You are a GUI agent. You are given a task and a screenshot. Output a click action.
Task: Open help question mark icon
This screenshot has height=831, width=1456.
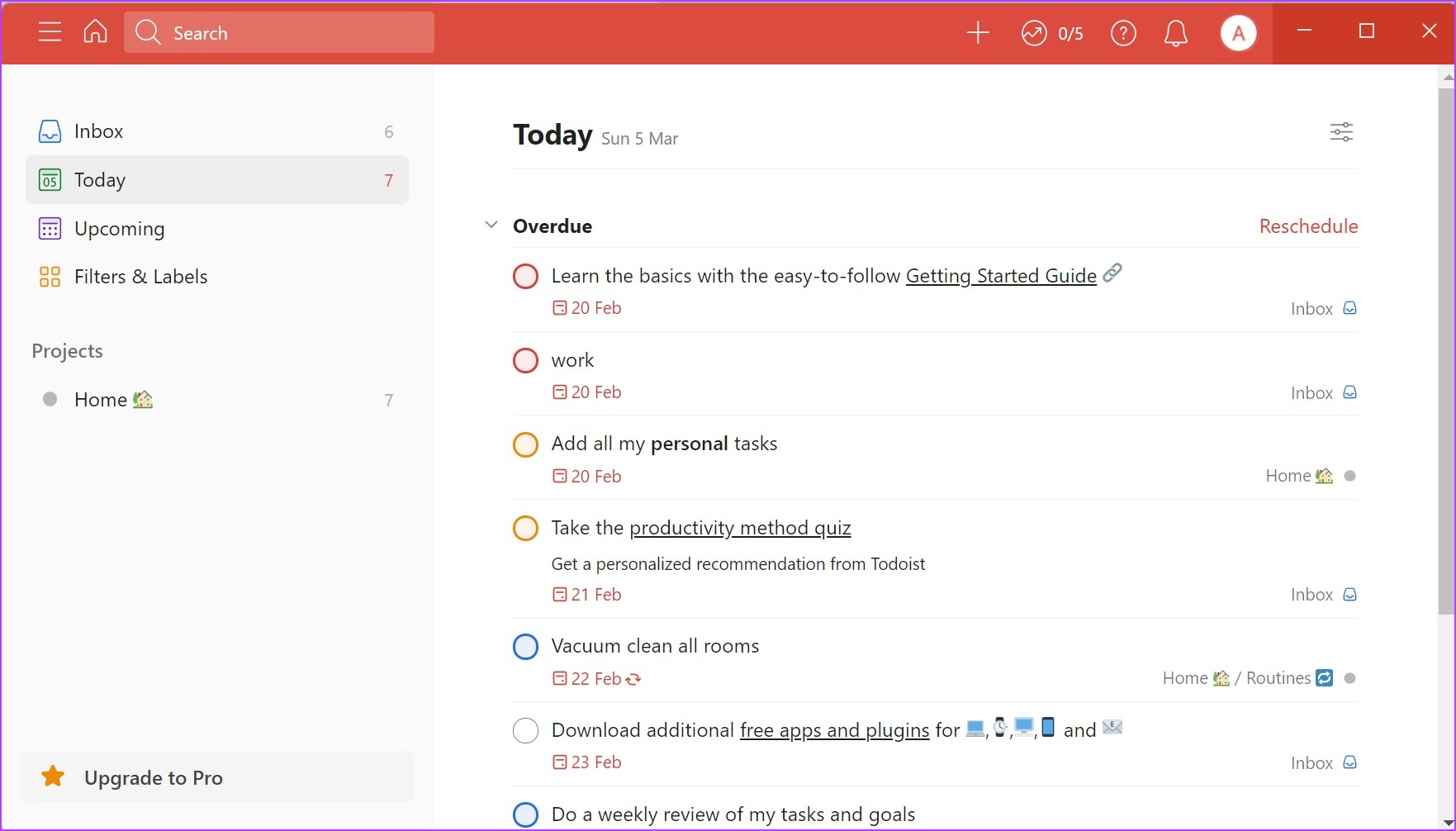coord(1123,33)
